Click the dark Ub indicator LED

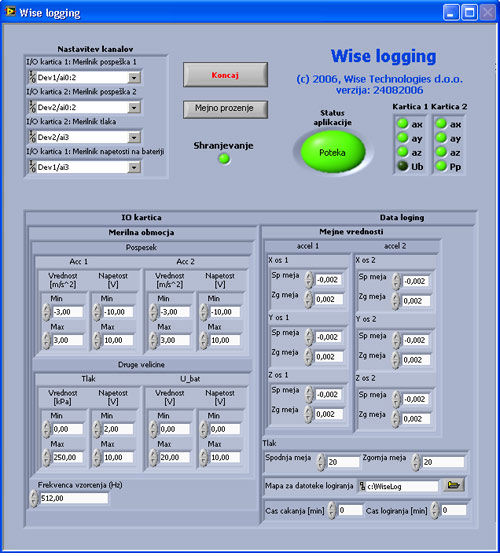pyautogui.click(x=402, y=166)
